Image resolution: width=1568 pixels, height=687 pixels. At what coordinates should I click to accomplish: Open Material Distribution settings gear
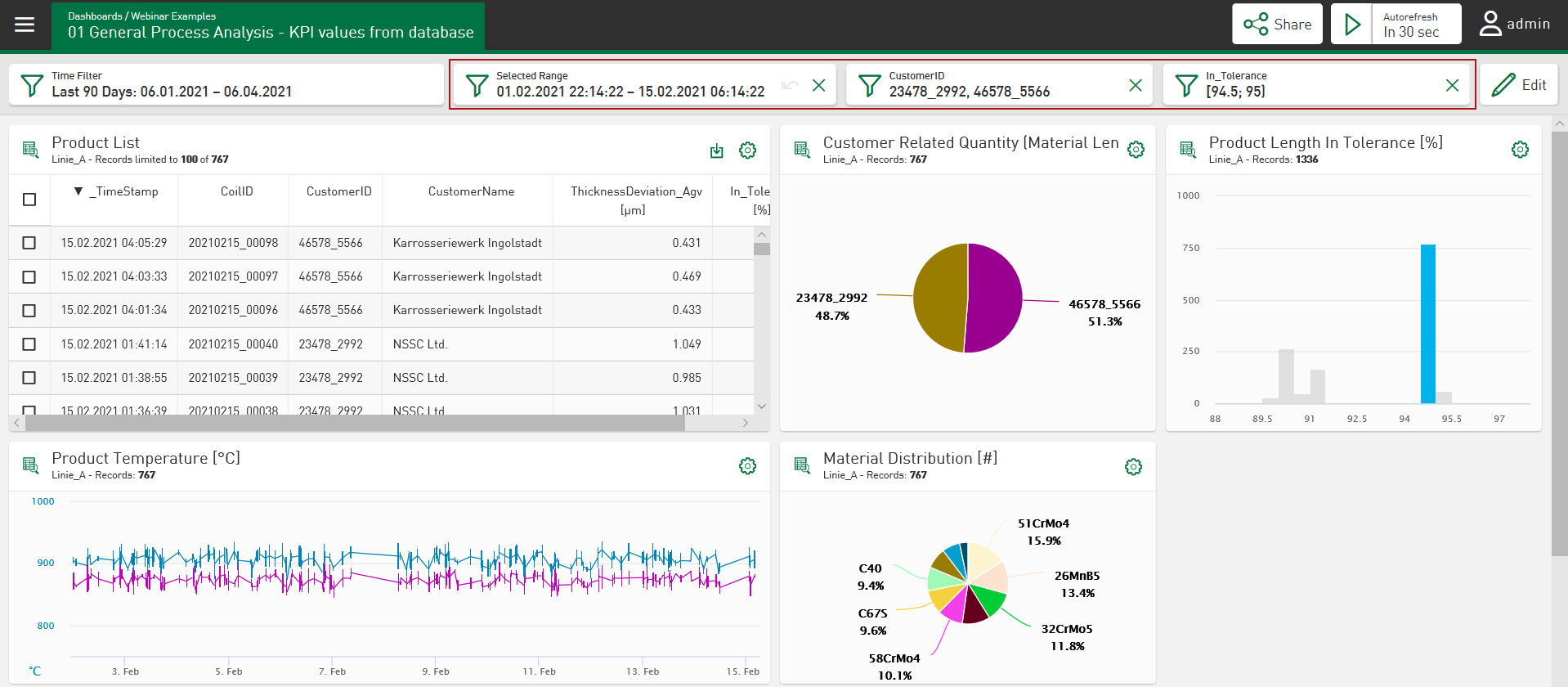point(1133,467)
